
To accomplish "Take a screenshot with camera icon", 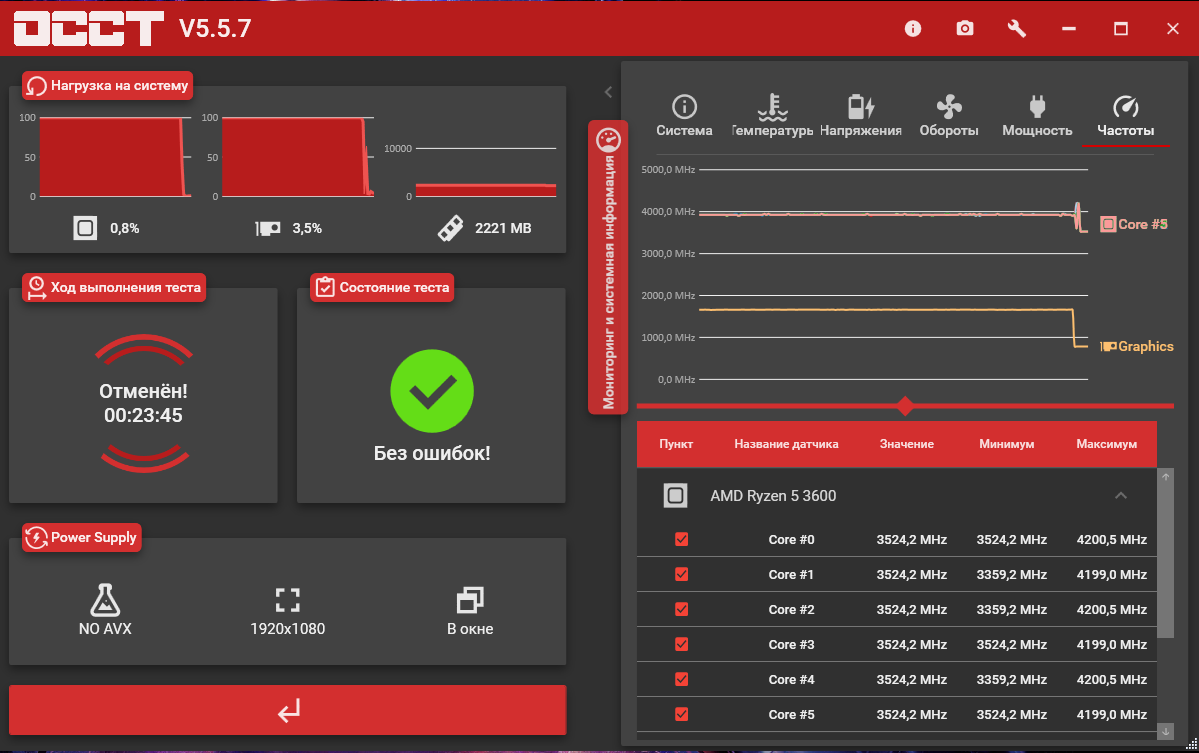I will click(965, 28).
